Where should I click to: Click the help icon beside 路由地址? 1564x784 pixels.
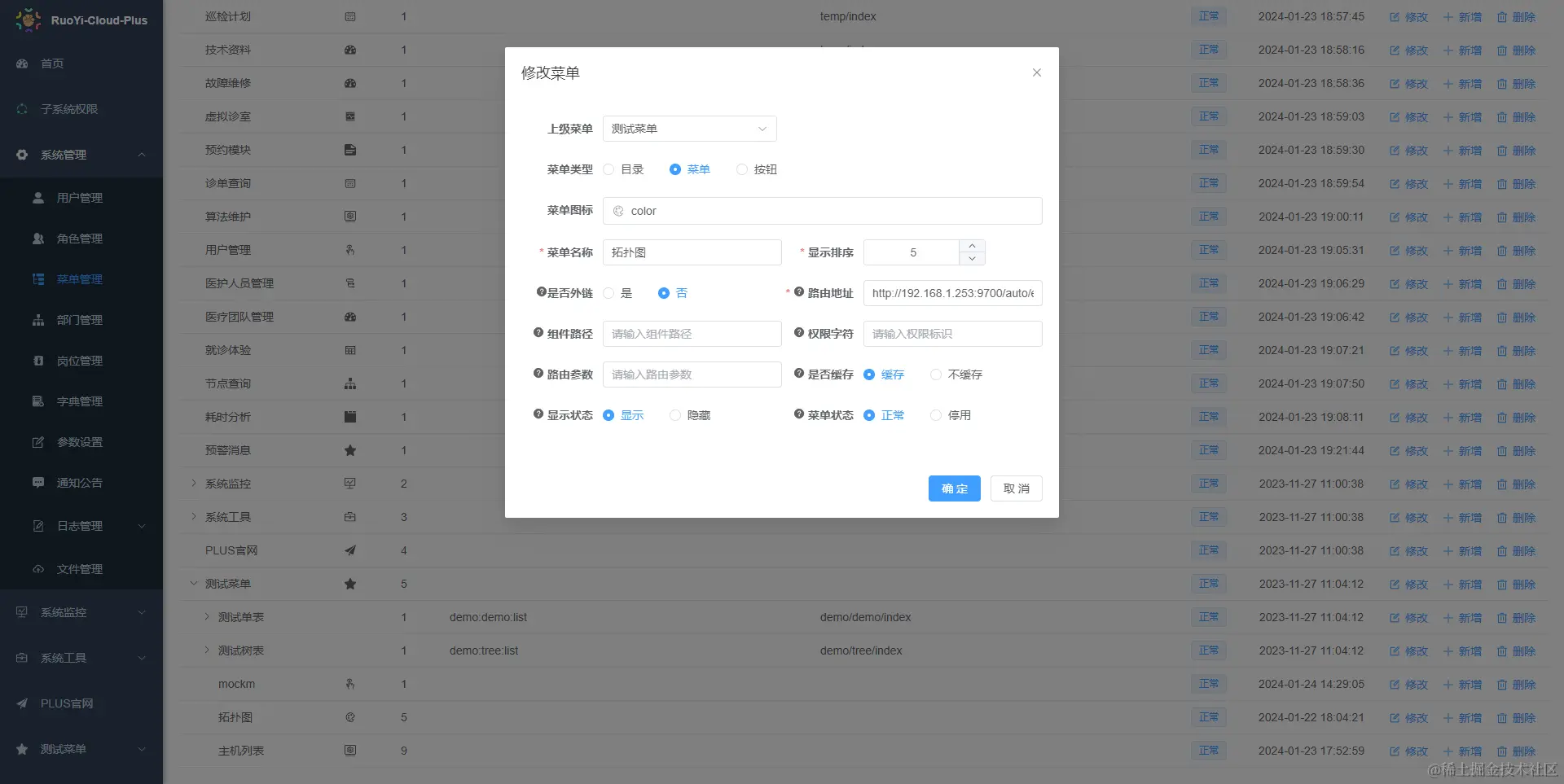pyautogui.click(x=799, y=292)
